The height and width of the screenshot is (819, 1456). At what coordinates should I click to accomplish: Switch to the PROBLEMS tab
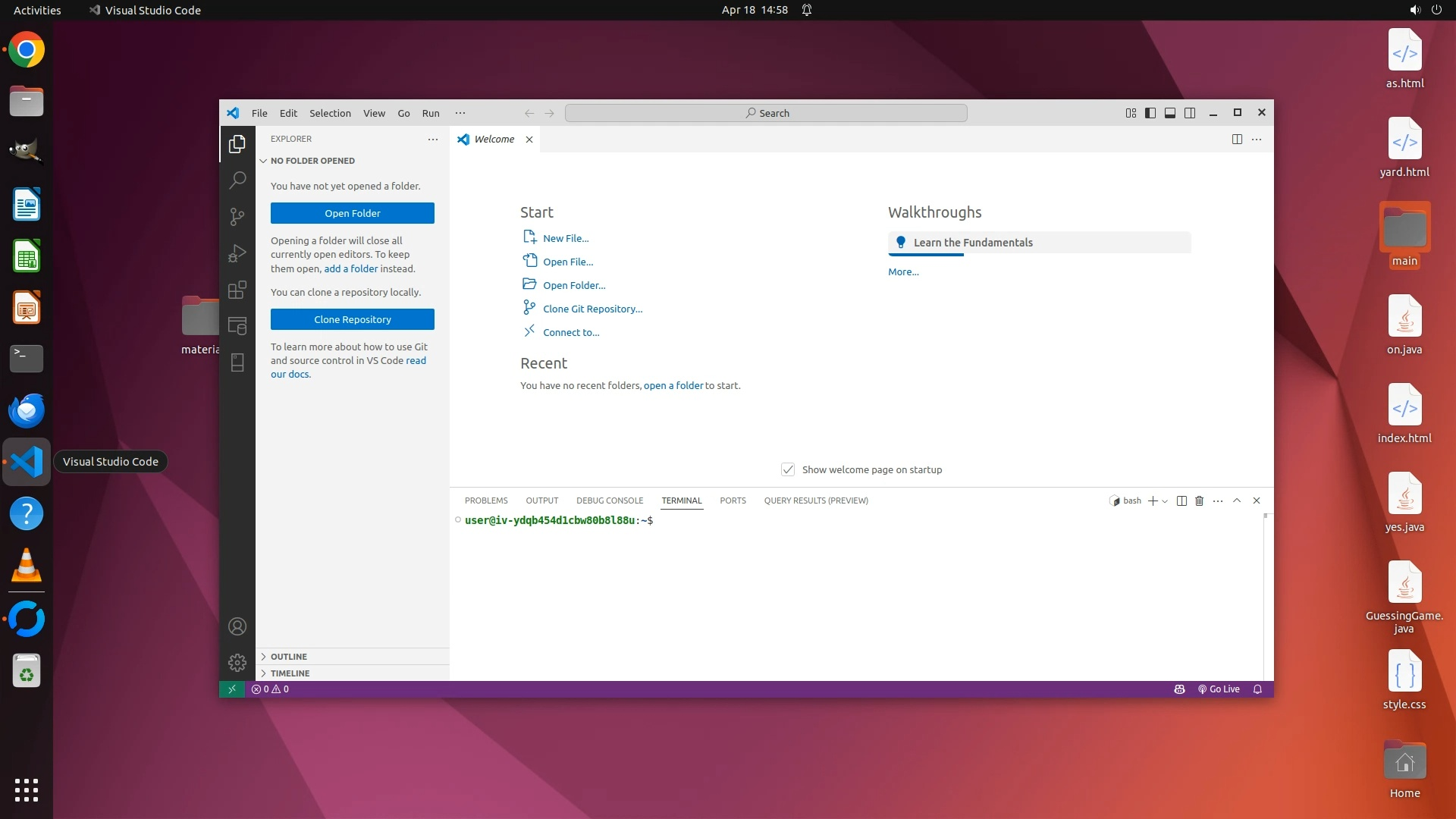tap(486, 500)
